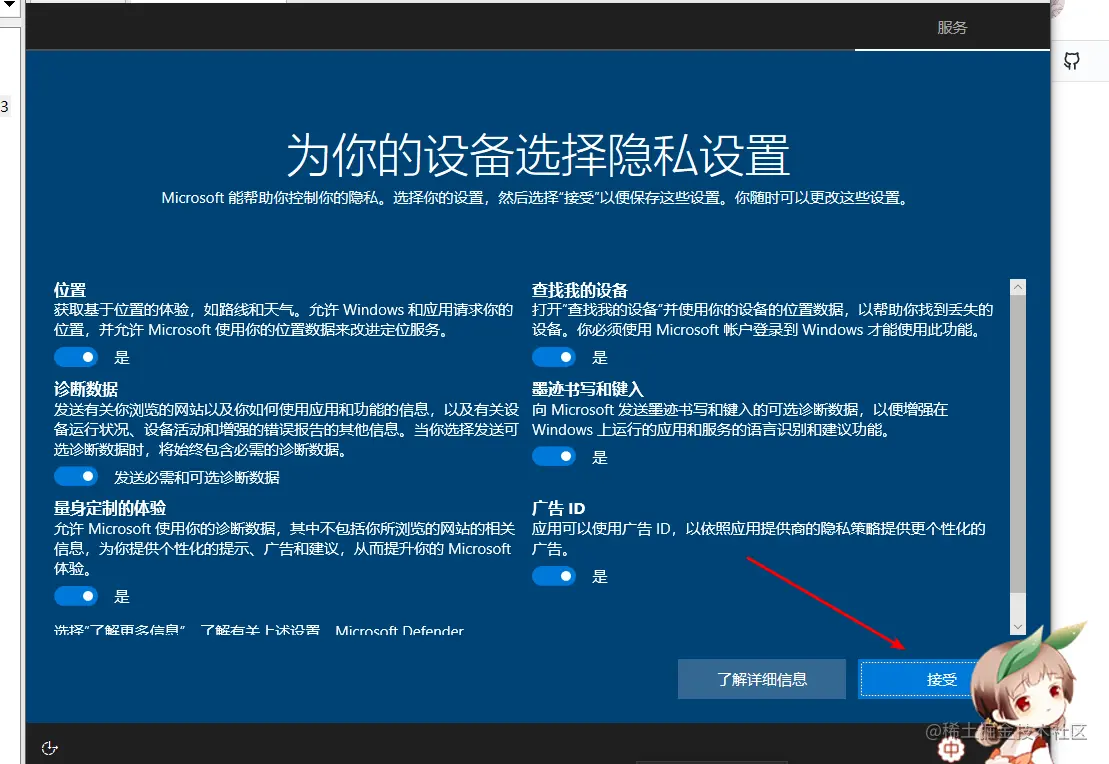The image size is (1109, 764).
Task: Click the Chinese input method (中) indicator
Action: click(x=951, y=748)
